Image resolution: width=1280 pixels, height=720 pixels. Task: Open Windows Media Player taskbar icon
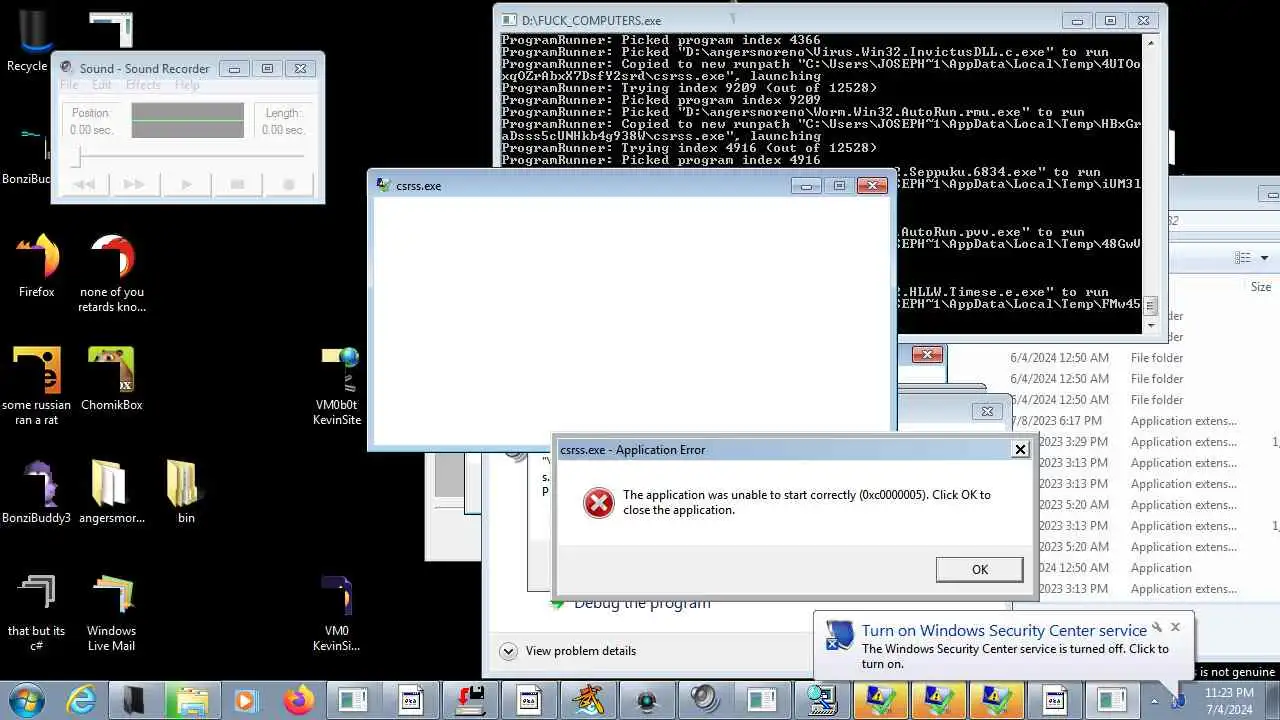click(x=243, y=700)
